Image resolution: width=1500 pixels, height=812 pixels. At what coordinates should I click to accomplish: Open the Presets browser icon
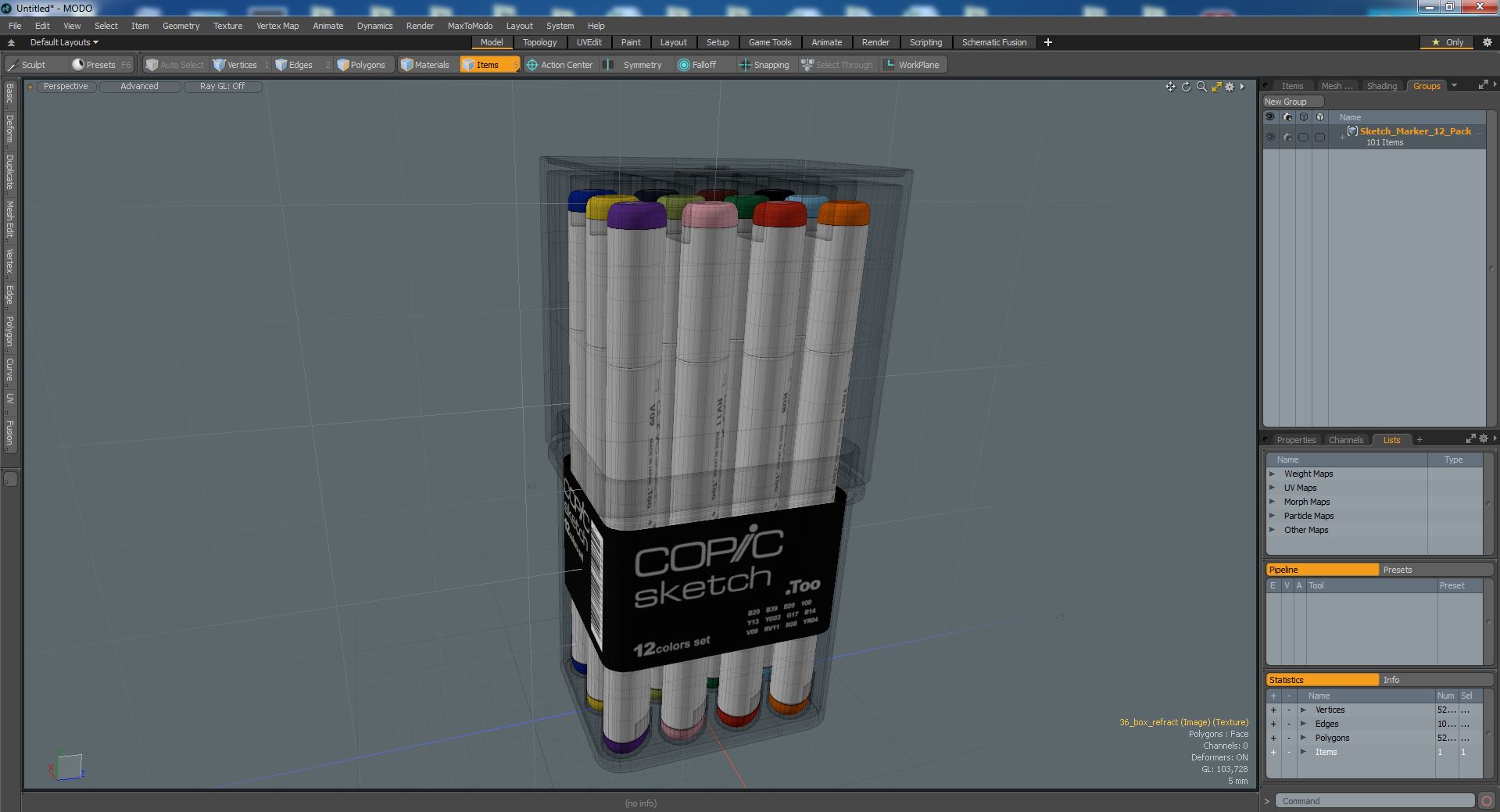coord(78,65)
